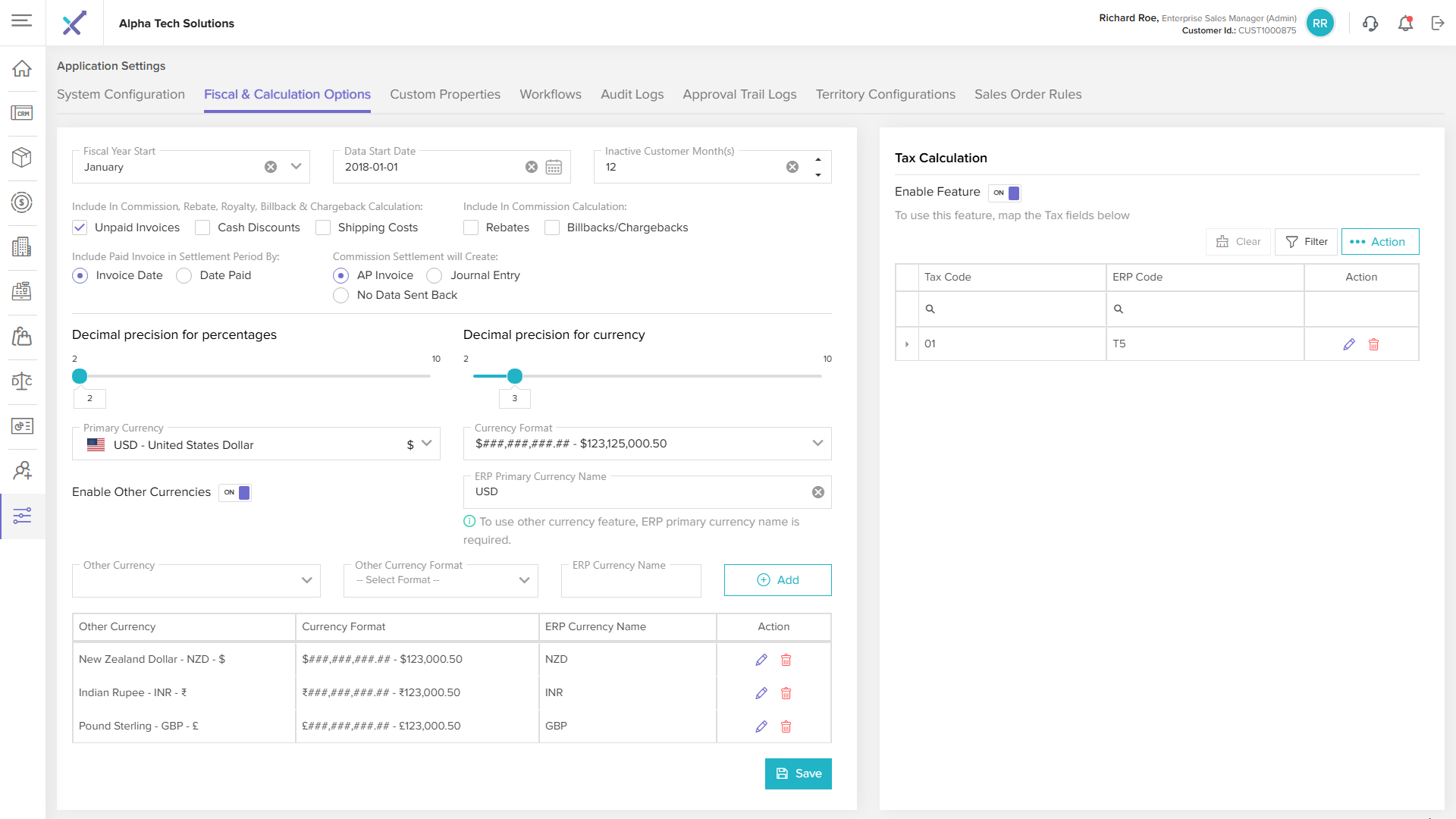Expand the Primary Currency dropdown
Image resolution: width=1456 pixels, height=819 pixels.
point(426,444)
